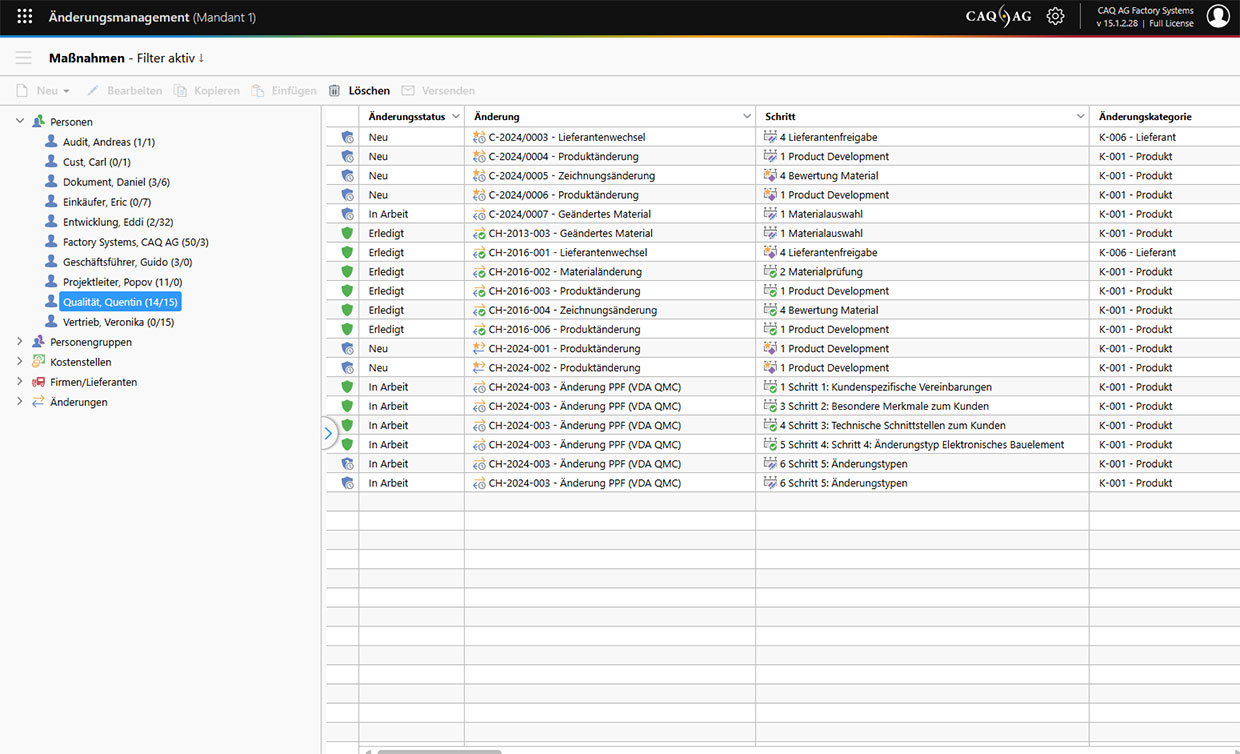Open the Schritt column filter dropdown
1240x754 pixels.
click(x=1080, y=117)
